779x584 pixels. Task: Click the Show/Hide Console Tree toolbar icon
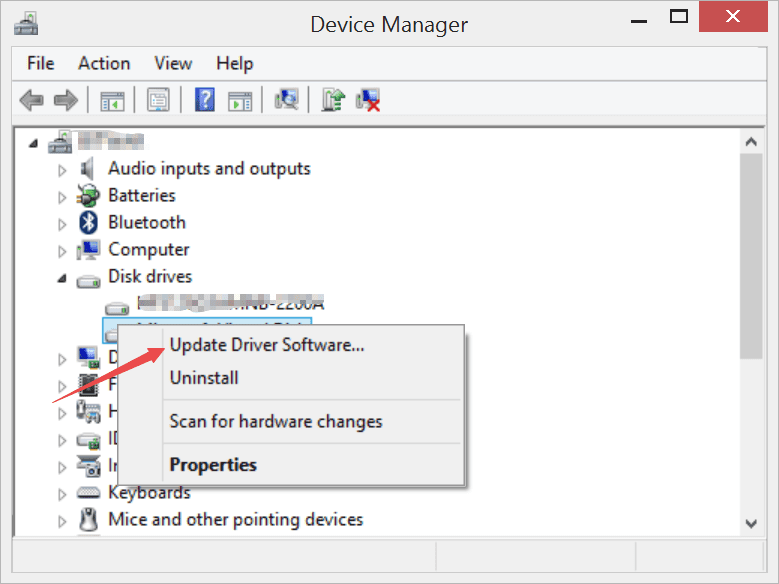click(111, 100)
